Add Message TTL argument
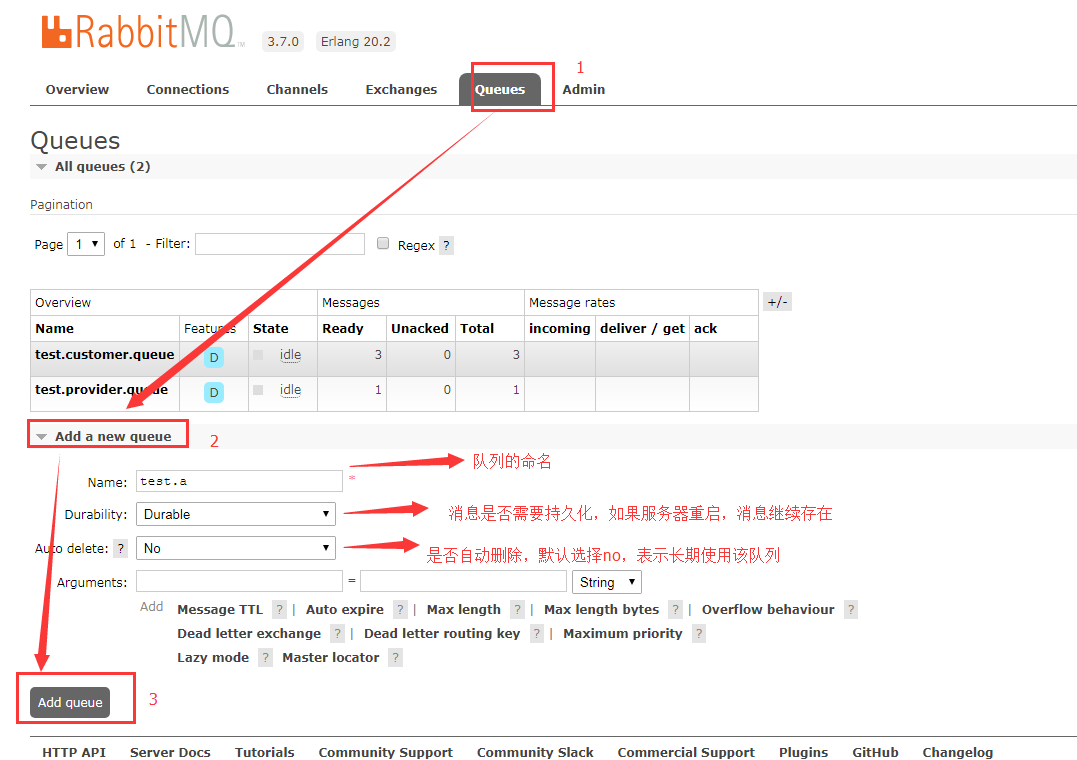This screenshot has width=1077, height=760. (x=220, y=610)
